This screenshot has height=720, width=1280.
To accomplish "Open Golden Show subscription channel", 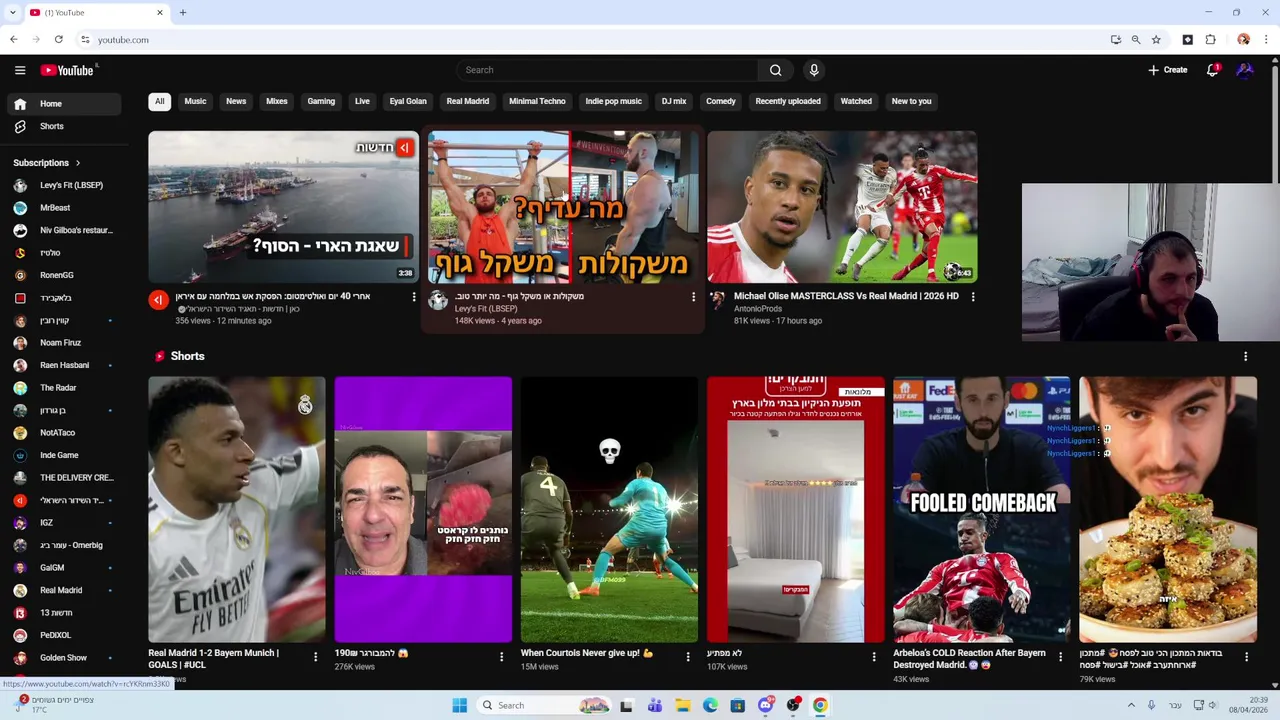I will click(64, 658).
